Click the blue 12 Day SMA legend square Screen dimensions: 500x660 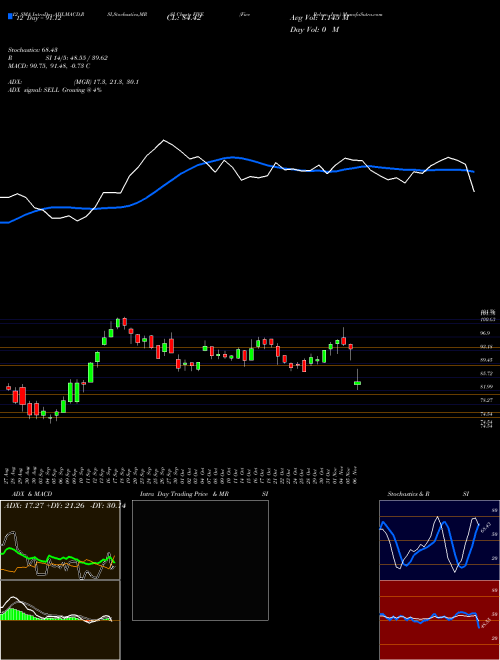(10, 16)
